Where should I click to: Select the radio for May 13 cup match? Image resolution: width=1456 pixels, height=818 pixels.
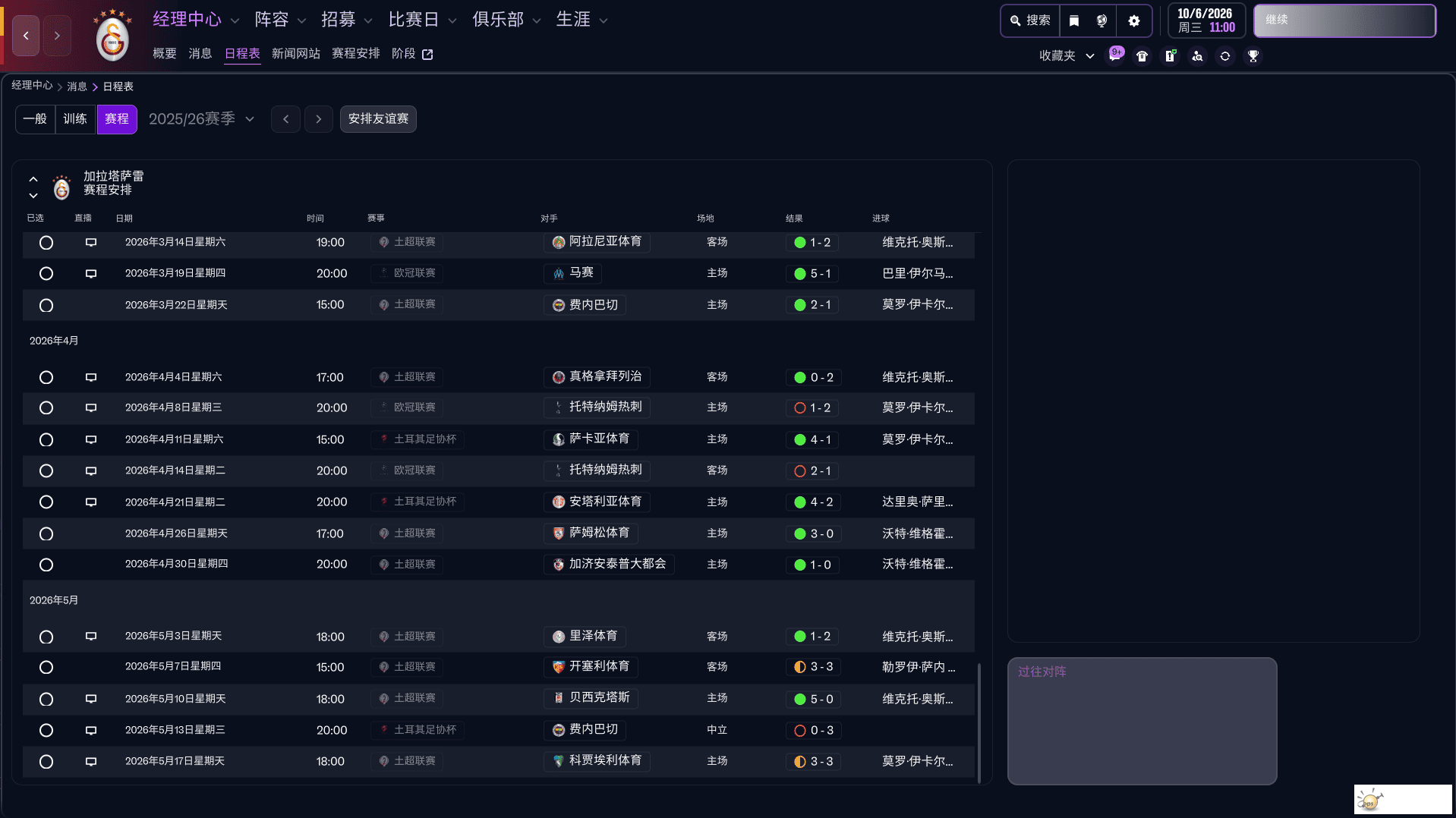46,730
